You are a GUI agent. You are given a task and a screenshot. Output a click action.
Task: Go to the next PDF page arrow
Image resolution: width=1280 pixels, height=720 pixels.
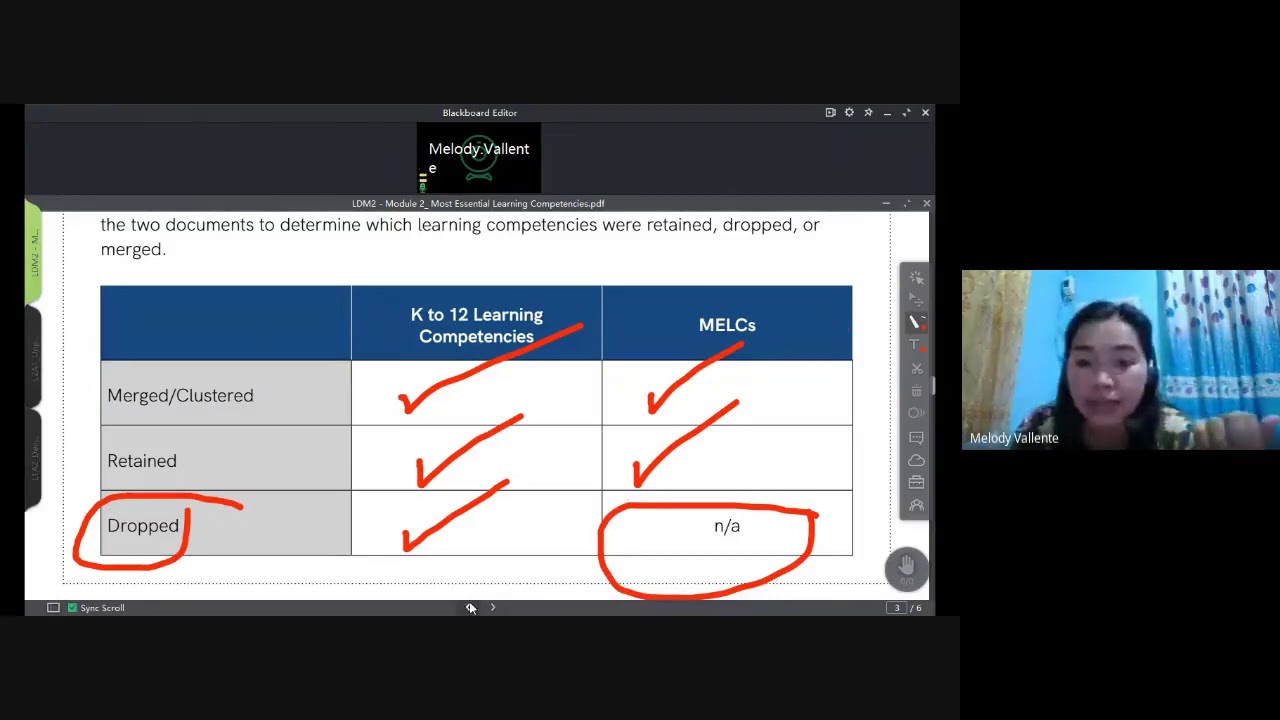(493, 608)
